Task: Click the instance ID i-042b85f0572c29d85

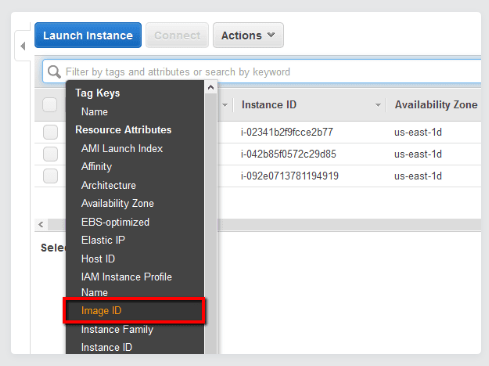Action: [289, 154]
